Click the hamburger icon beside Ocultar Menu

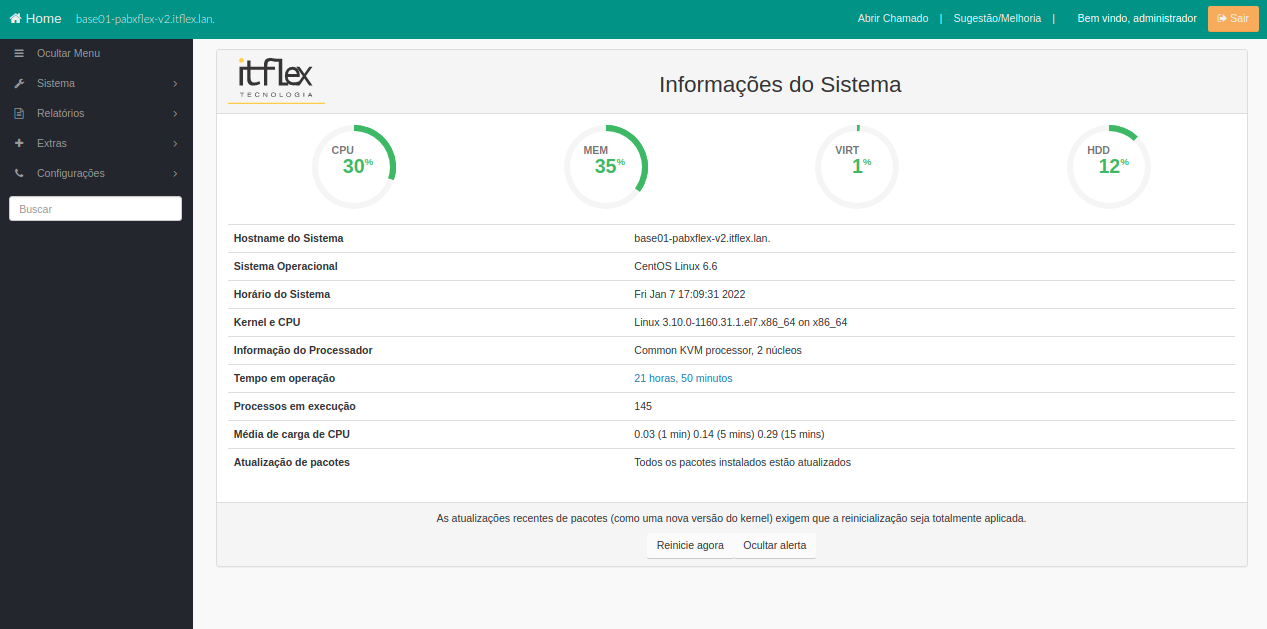[19, 53]
